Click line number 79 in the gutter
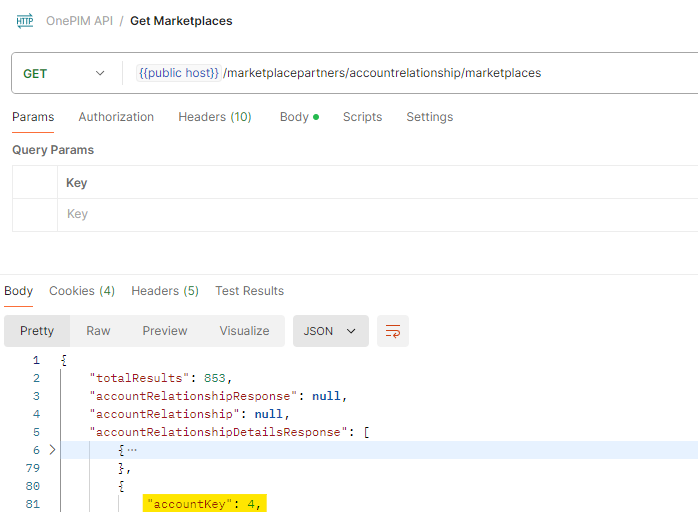Image resolution: width=698 pixels, height=512 pixels. pyautogui.click(x=32, y=468)
